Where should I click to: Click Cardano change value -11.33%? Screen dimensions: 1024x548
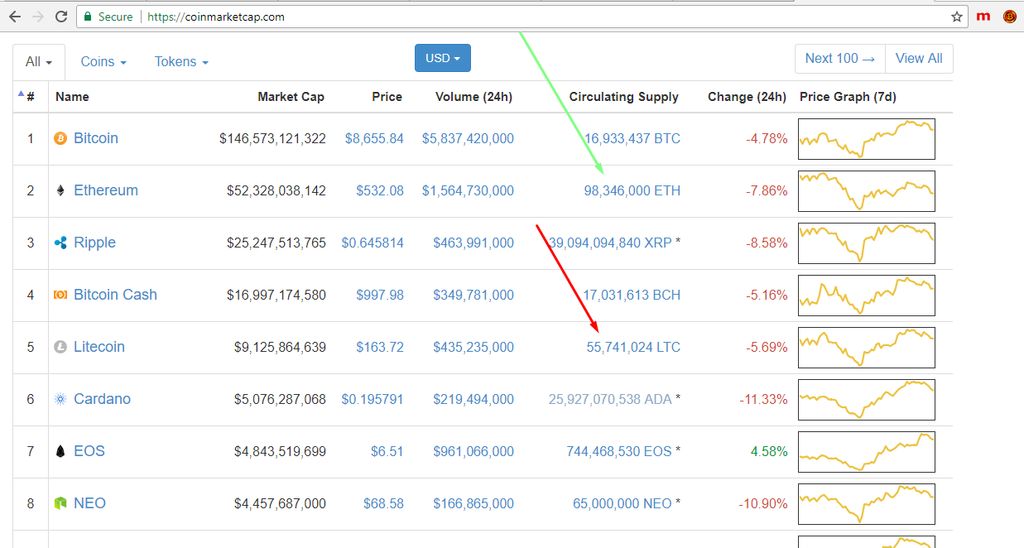tap(763, 399)
